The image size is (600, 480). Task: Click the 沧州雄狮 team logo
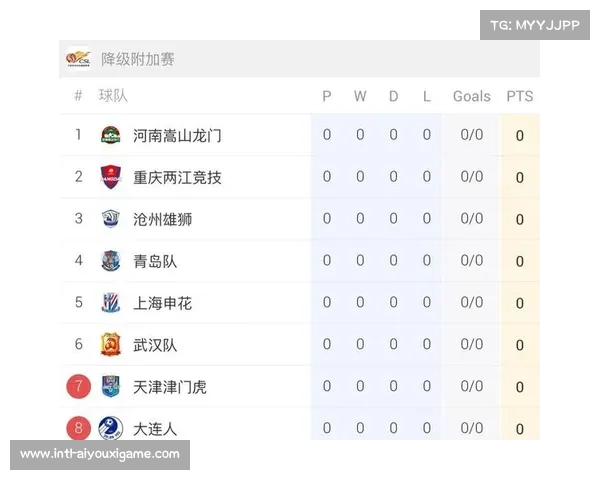point(111,219)
